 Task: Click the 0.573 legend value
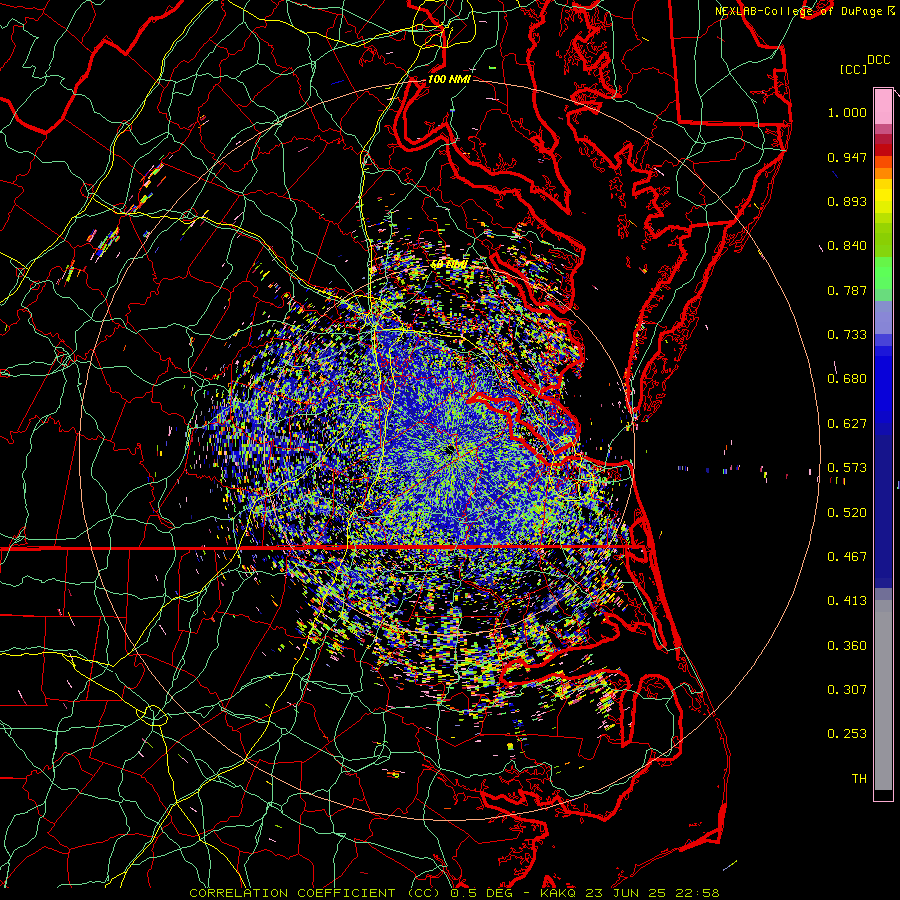click(x=847, y=468)
